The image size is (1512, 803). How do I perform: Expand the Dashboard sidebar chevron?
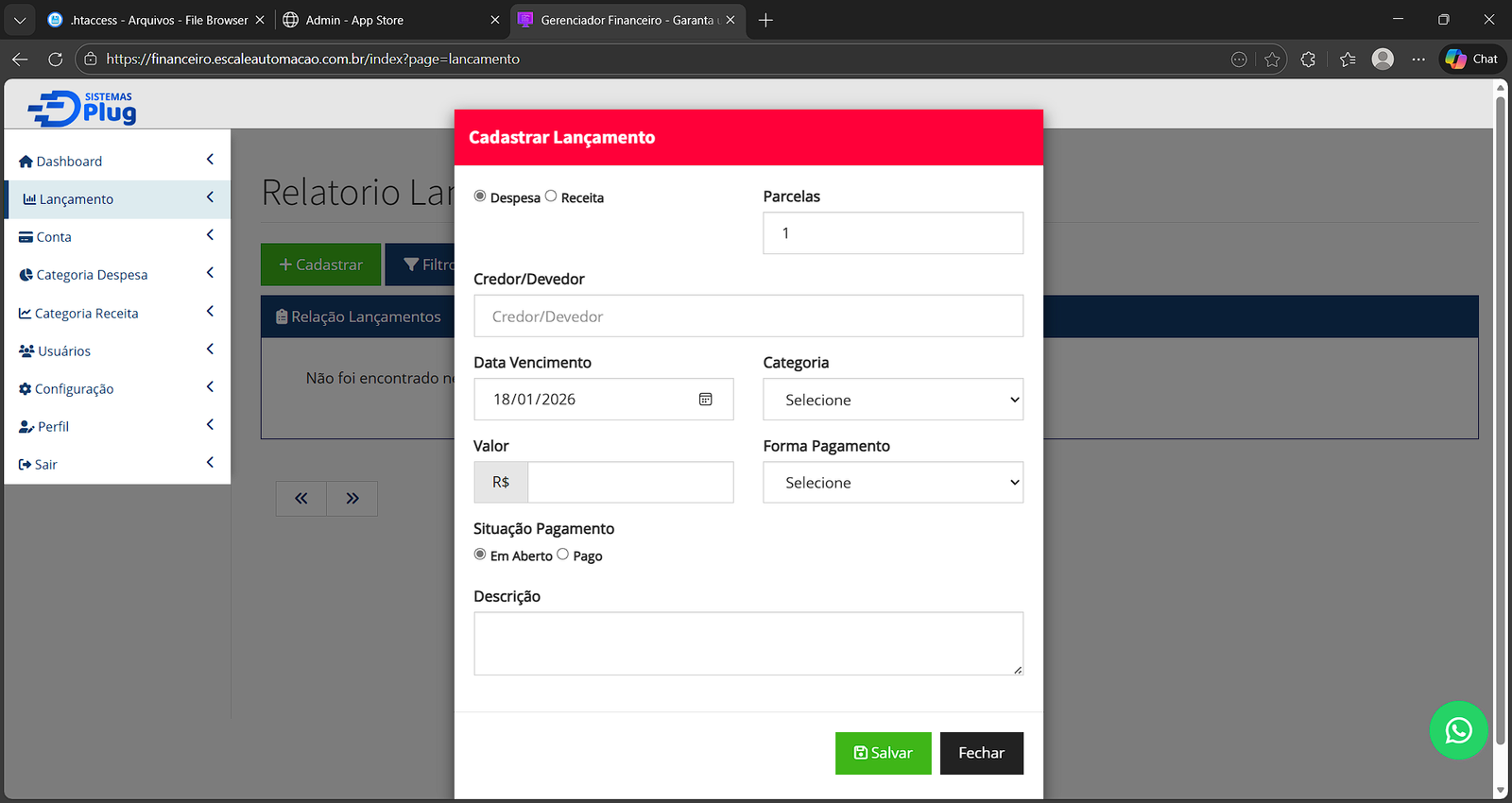[210, 160]
